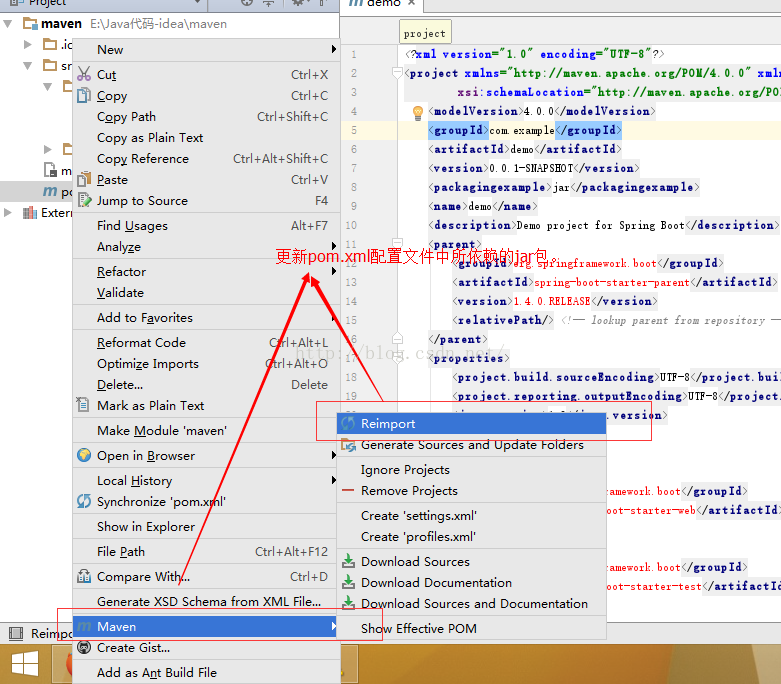The width and height of the screenshot is (781, 684).
Task: Open the New submenu arrow
Action: (x=333, y=49)
